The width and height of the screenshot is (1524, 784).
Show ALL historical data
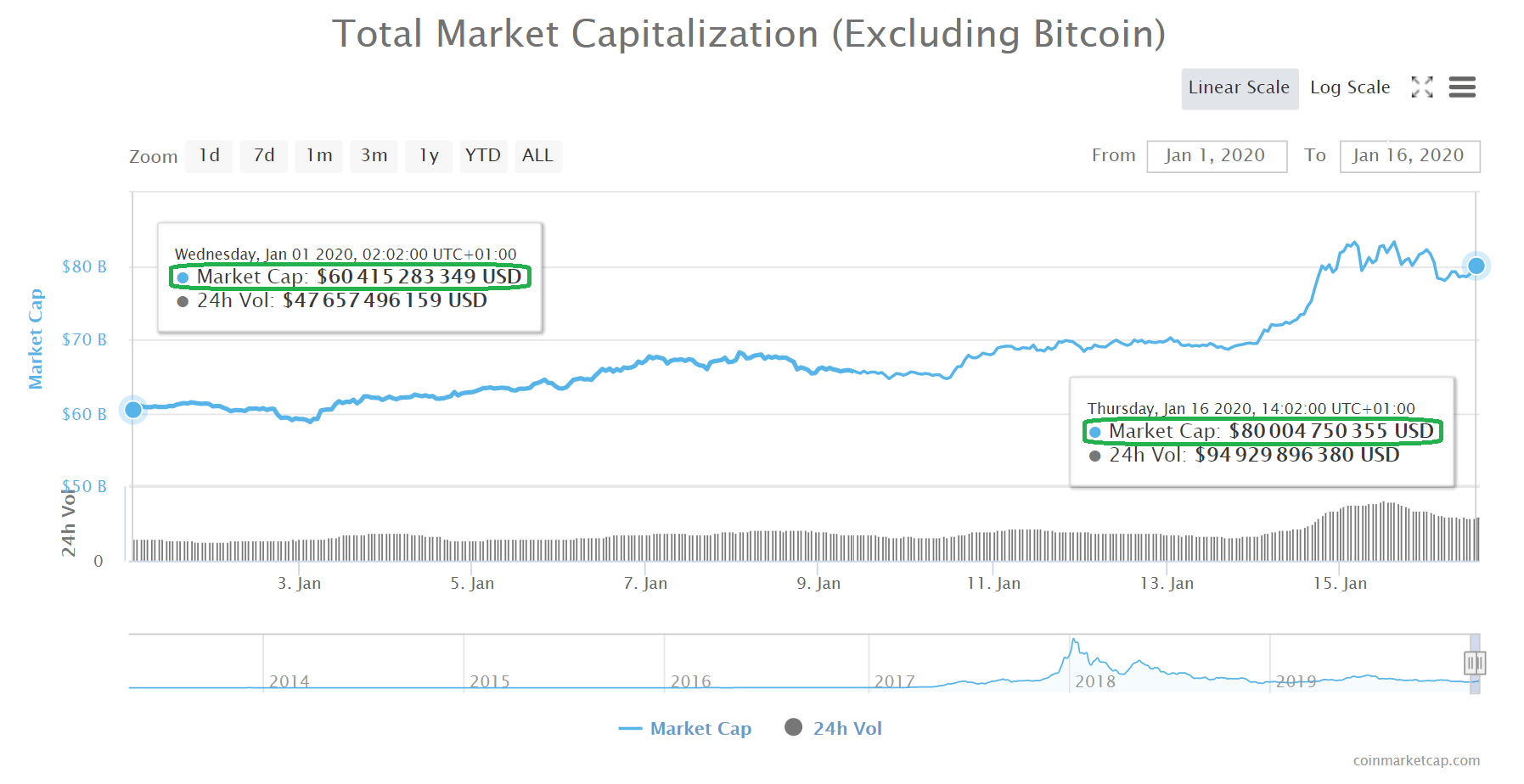pyautogui.click(x=537, y=156)
